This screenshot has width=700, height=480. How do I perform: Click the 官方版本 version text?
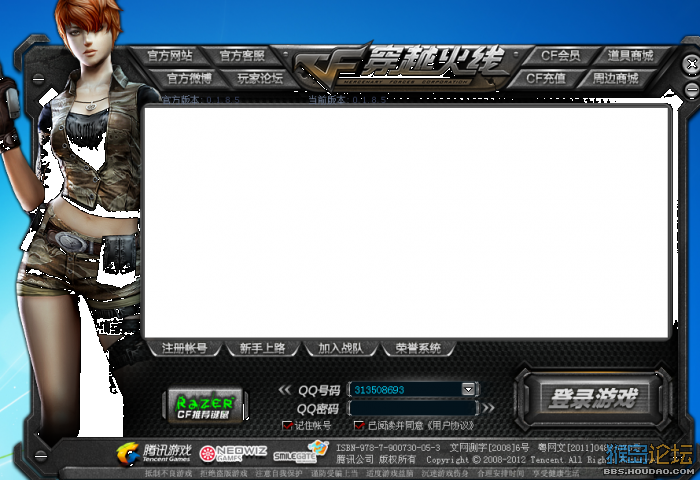click(x=200, y=100)
